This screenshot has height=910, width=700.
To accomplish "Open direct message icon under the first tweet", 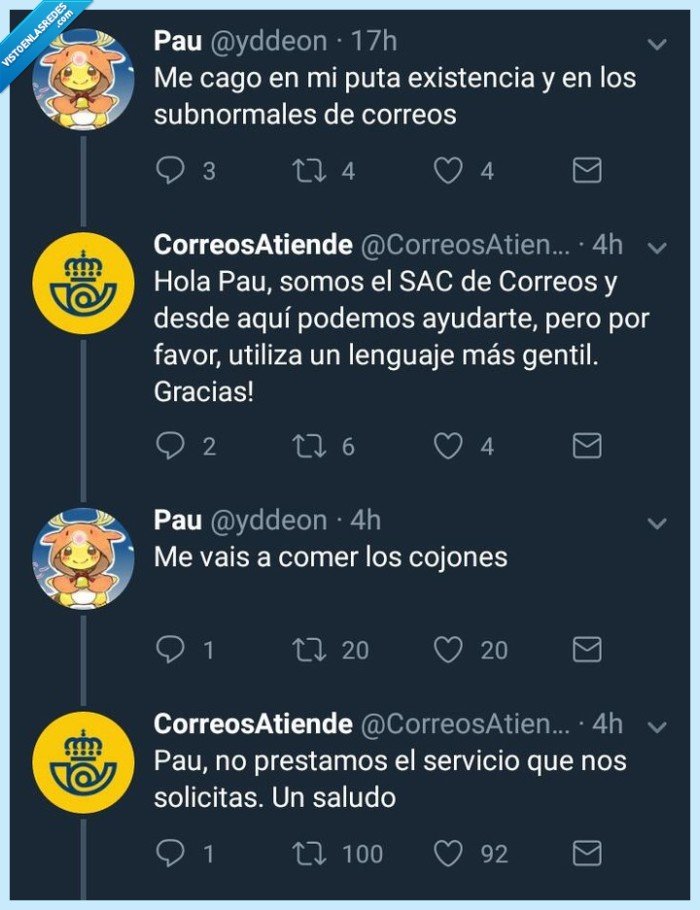I will coord(588,170).
